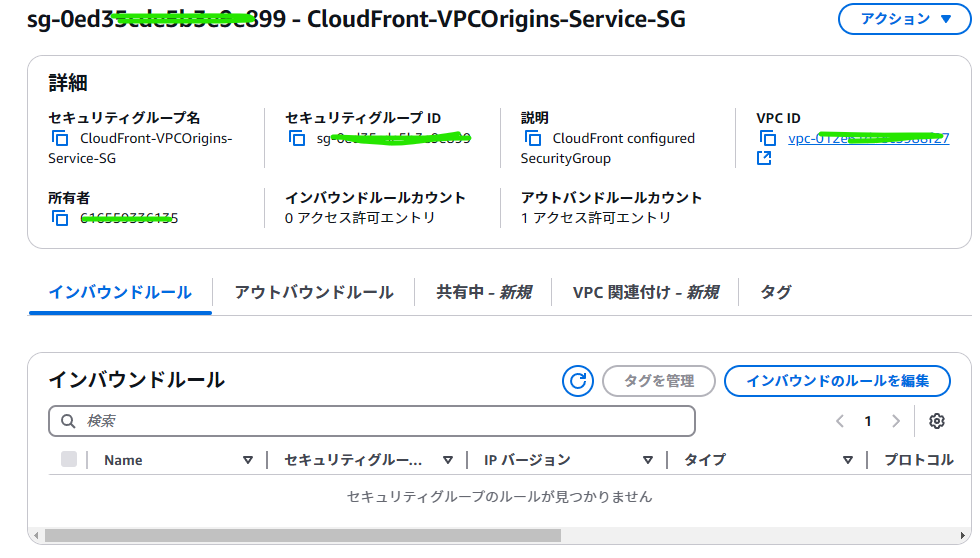Sort by セキュリティグルー... column
980x558 pixels.
(448, 460)
